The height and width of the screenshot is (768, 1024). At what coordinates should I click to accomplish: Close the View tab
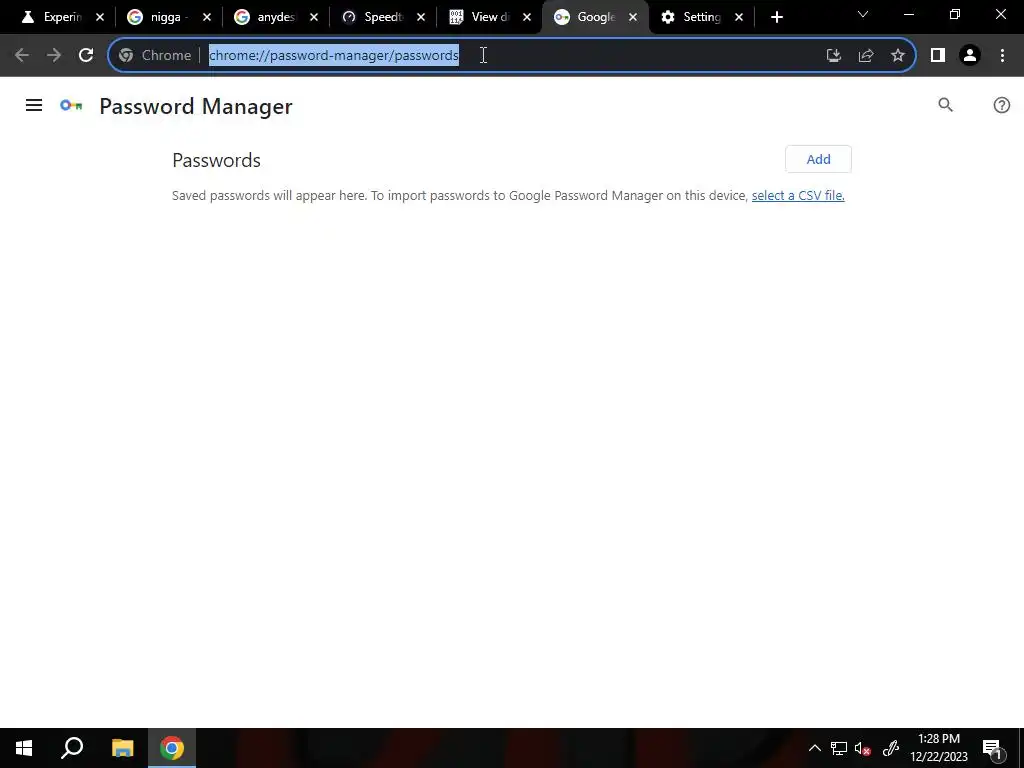(527, 18)
